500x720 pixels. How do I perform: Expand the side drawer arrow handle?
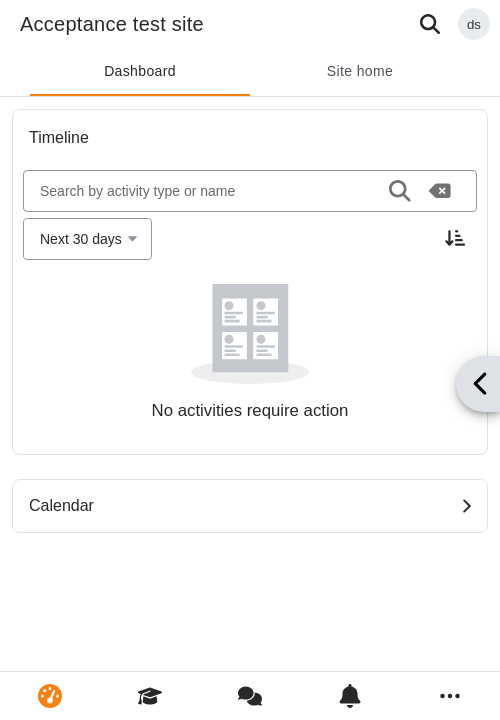(478, 384)
